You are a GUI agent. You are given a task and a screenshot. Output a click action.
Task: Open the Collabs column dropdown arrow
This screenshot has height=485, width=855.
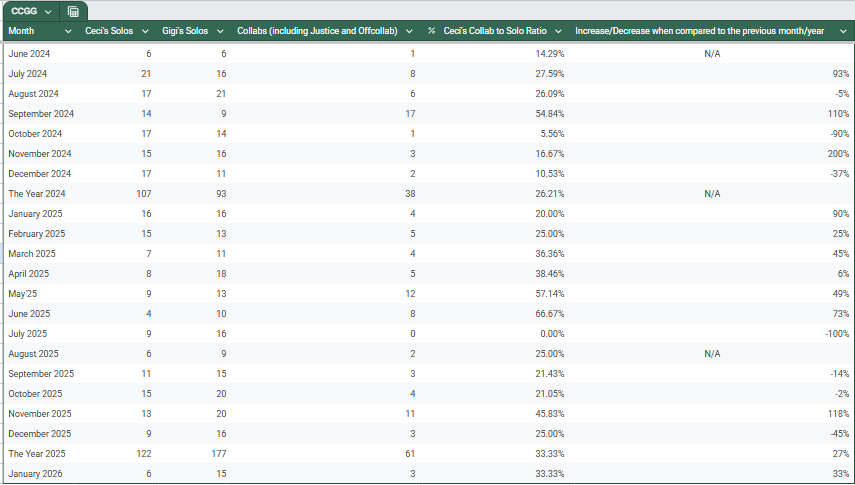tap(410, 31)
